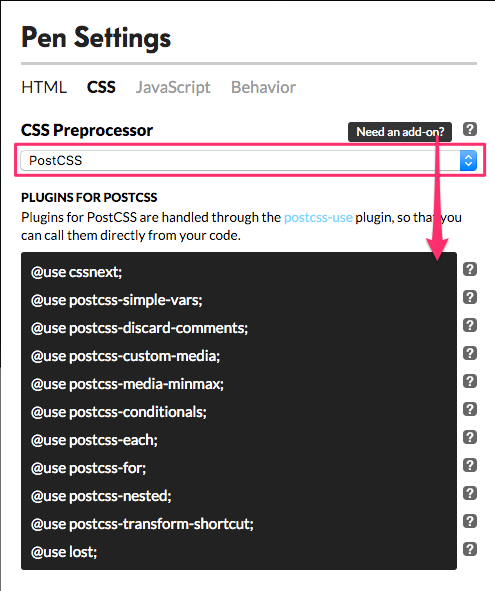
Task: Open the PostCSS preprocessor dropdown
Action: tap(249, 161)
